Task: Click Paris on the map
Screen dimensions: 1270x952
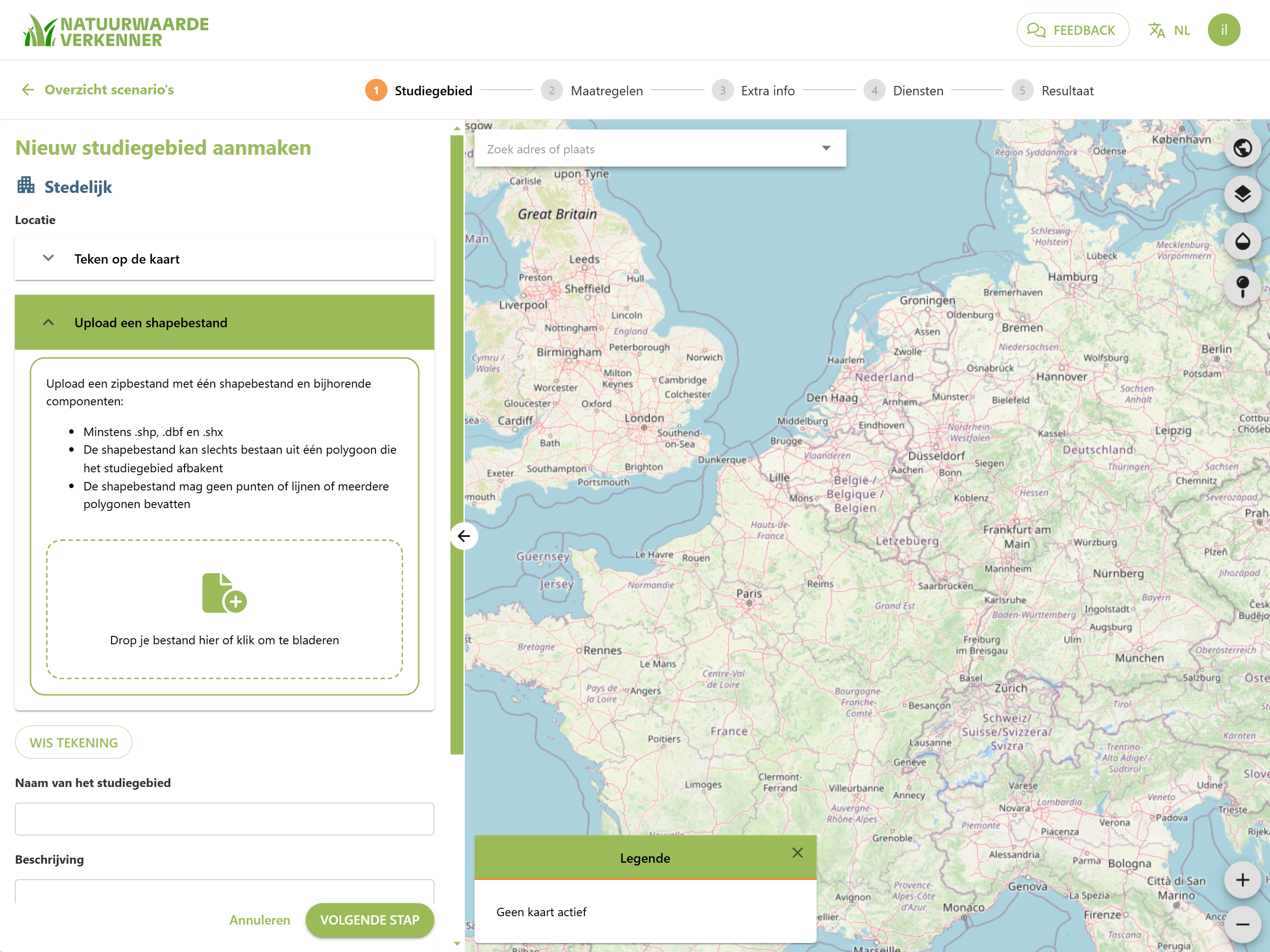Action: tap(749, 594)
